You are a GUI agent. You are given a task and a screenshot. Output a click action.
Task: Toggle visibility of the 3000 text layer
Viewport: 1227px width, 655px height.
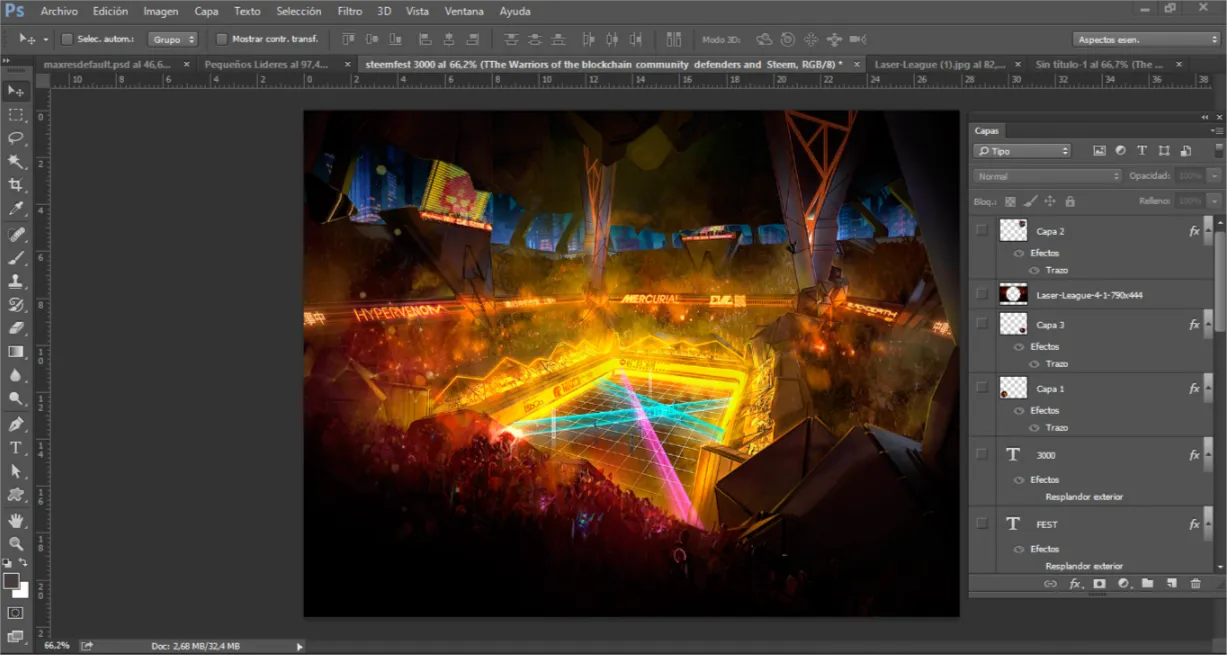[982, 454]
